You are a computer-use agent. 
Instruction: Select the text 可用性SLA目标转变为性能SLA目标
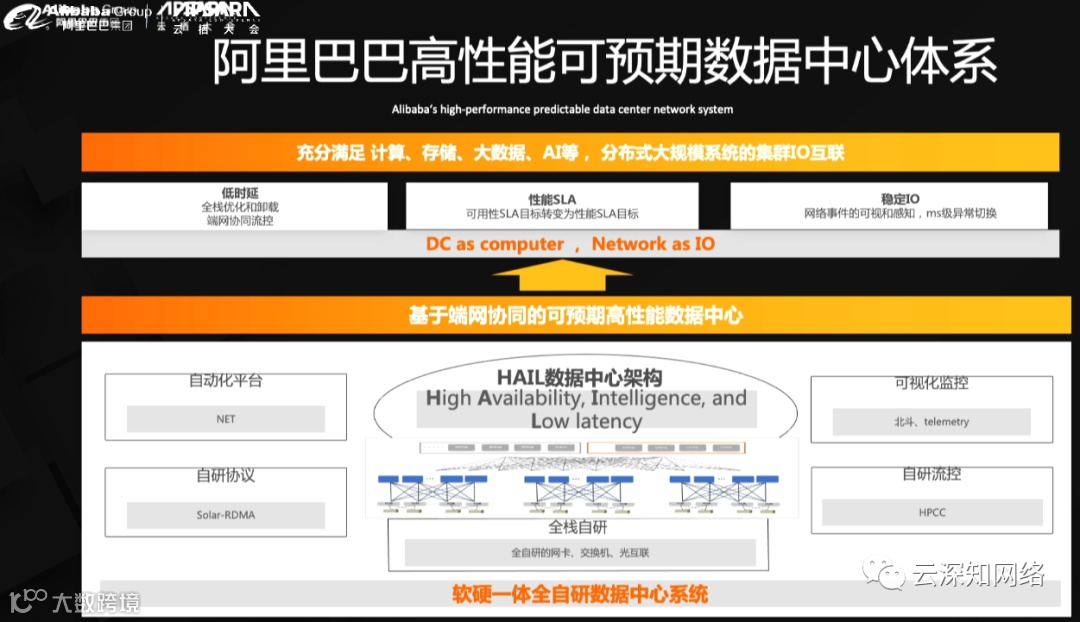[x=552, y=214]
